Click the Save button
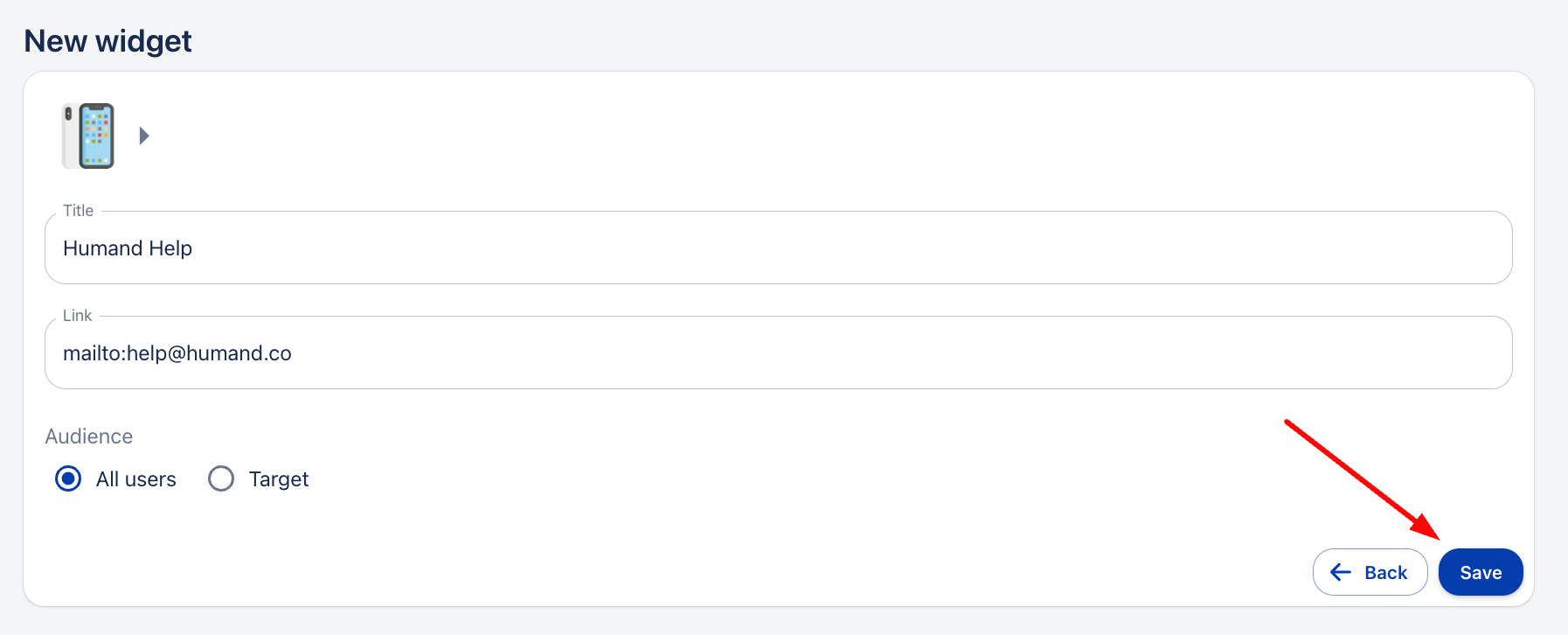This screenshot has height=635, width=1568. point(1481,572)
